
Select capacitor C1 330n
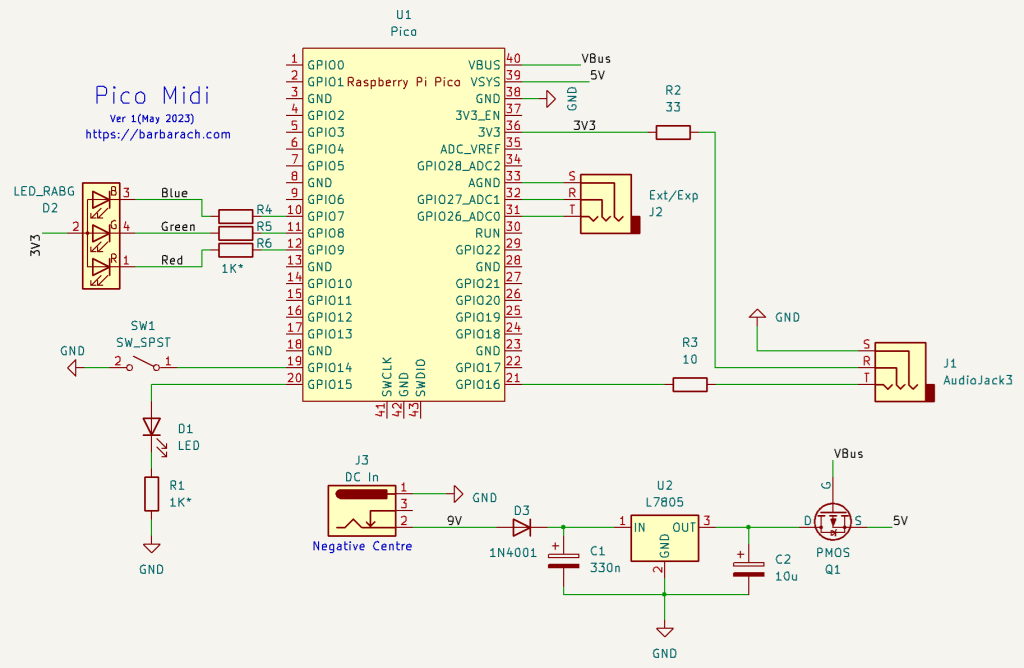click(x=564, y=560)
